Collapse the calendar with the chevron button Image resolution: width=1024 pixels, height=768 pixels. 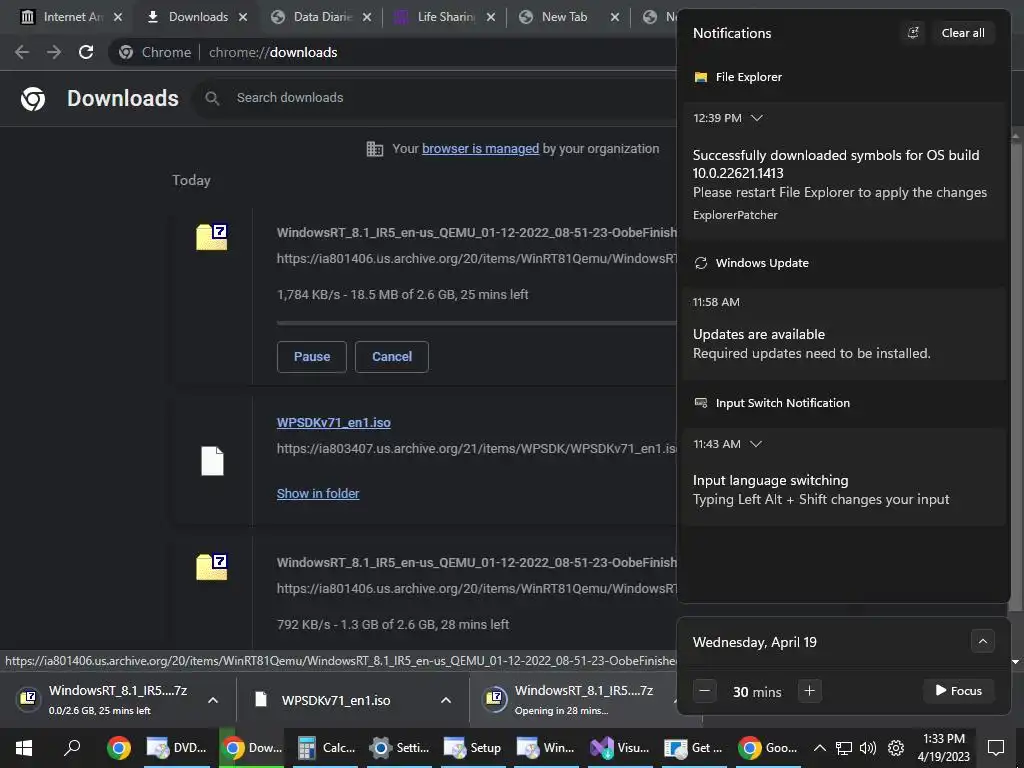pyautogui.click(x=983, y=641)
